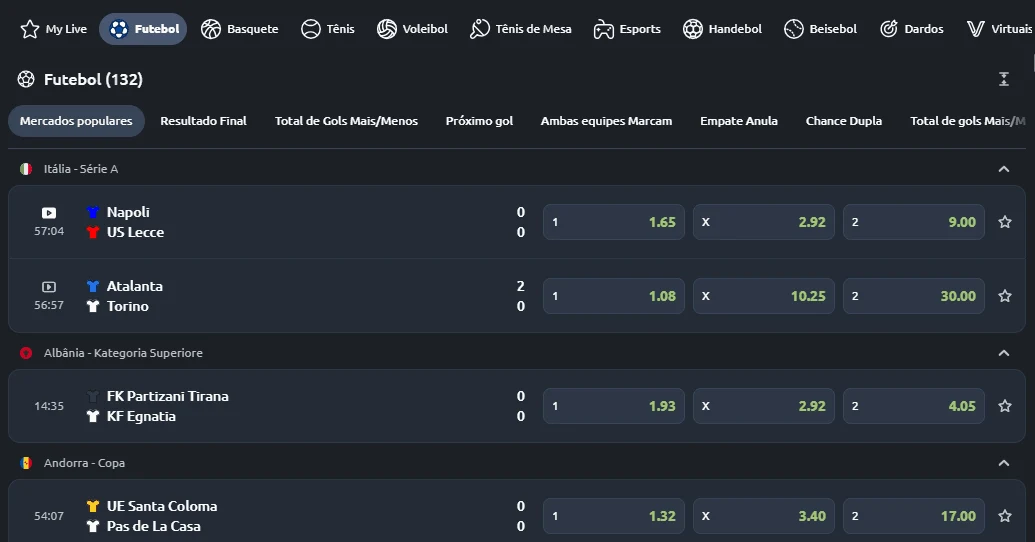1035x542 pixels.
Task: Click the Futebol (132) header ball icon
Action: pos(26,79)
